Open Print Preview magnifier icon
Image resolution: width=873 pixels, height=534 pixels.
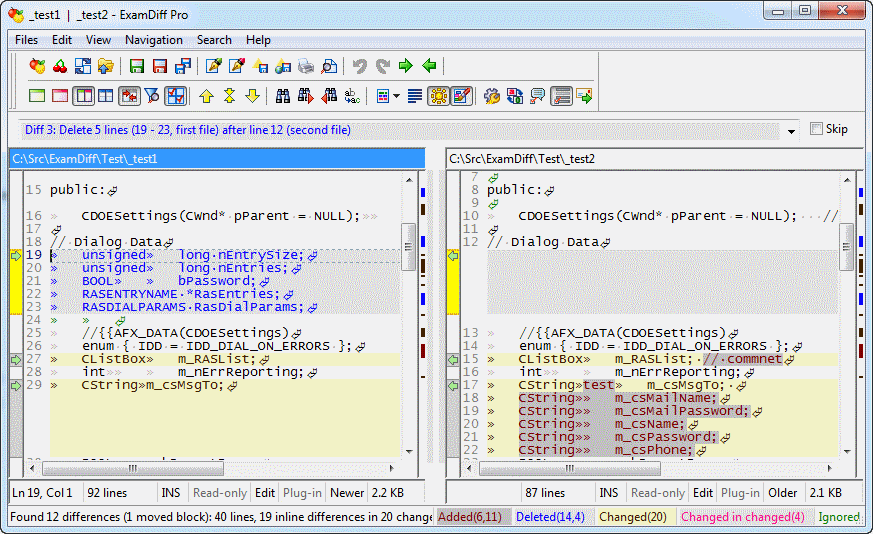[x=329, y=66]
